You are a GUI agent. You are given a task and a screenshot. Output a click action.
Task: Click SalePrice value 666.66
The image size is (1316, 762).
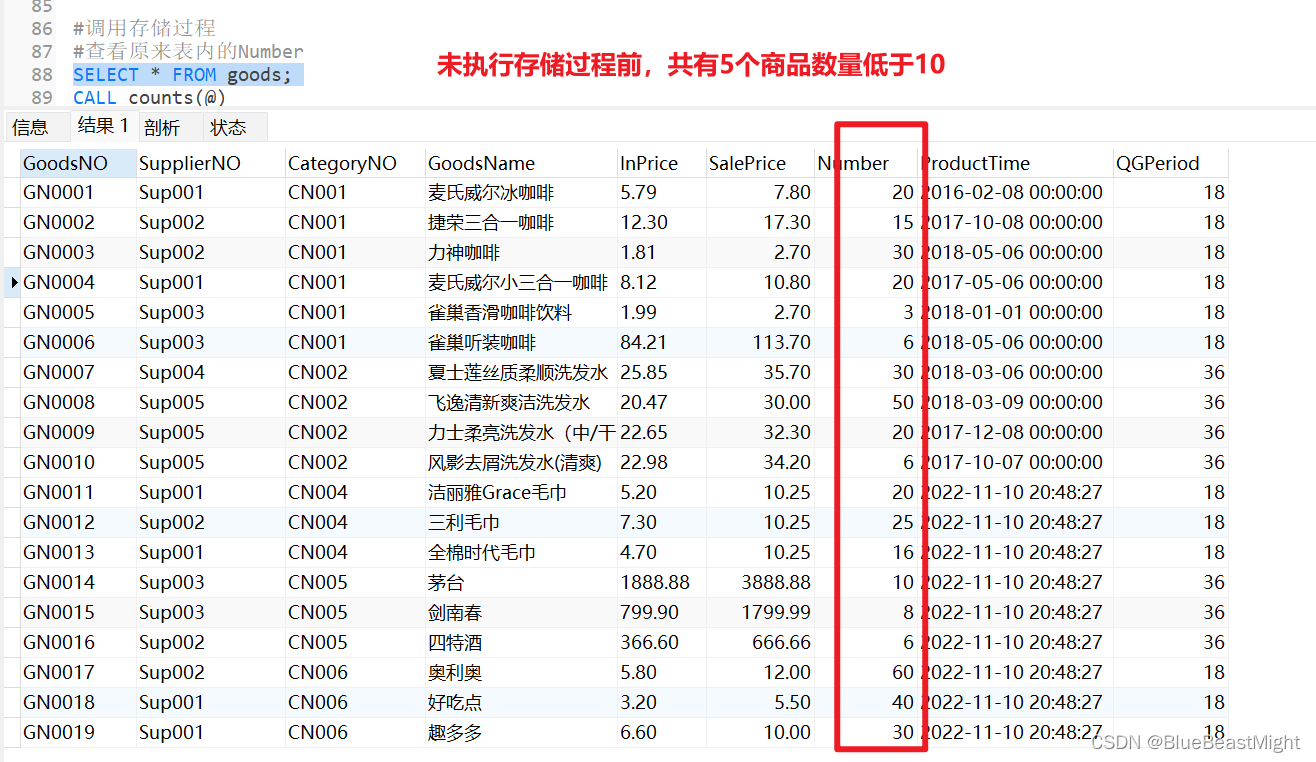tap(781, 642)
